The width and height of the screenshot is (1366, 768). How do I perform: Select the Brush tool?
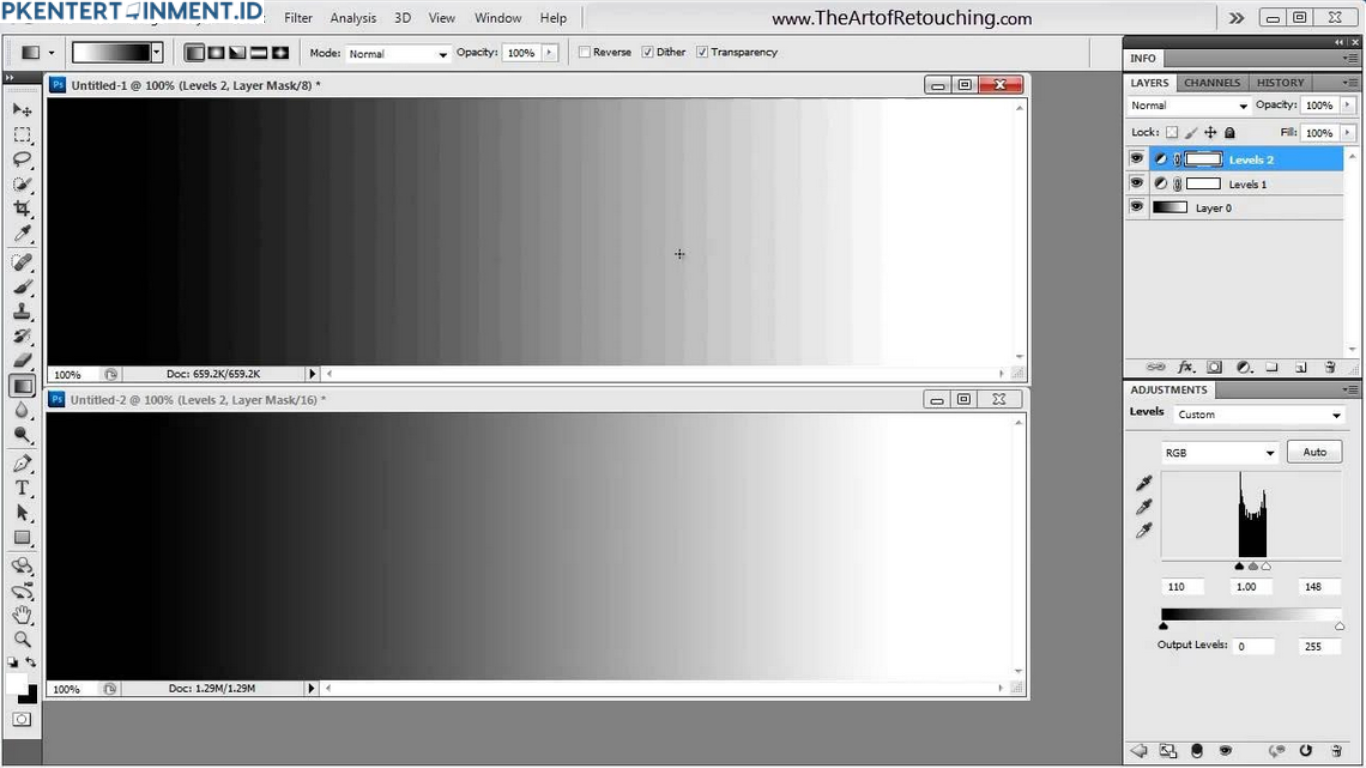tap(22, 287)
